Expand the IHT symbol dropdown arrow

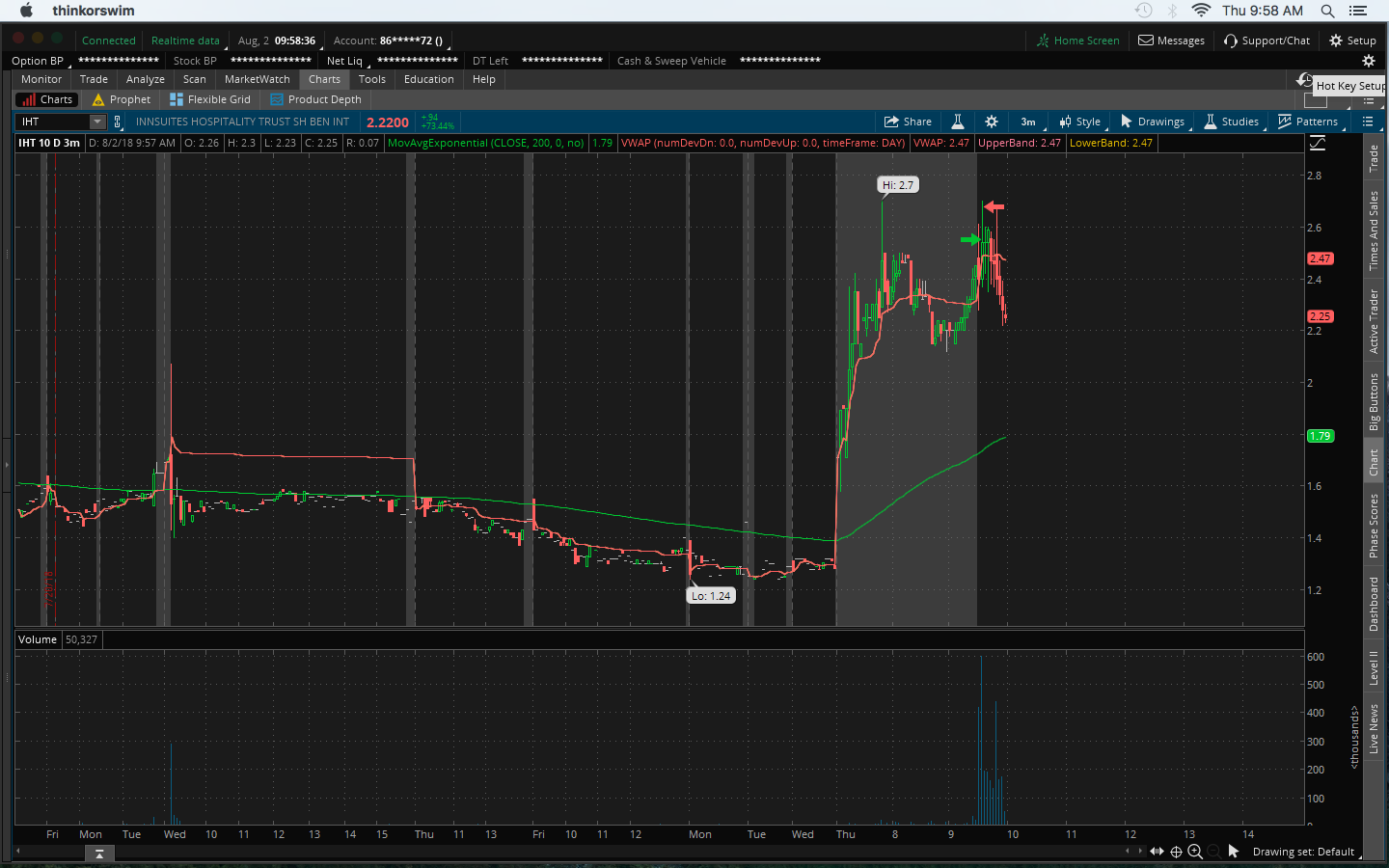(97, 122)
